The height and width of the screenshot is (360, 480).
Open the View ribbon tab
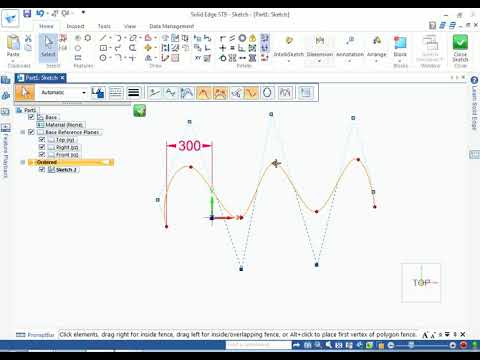coord(130,26)
